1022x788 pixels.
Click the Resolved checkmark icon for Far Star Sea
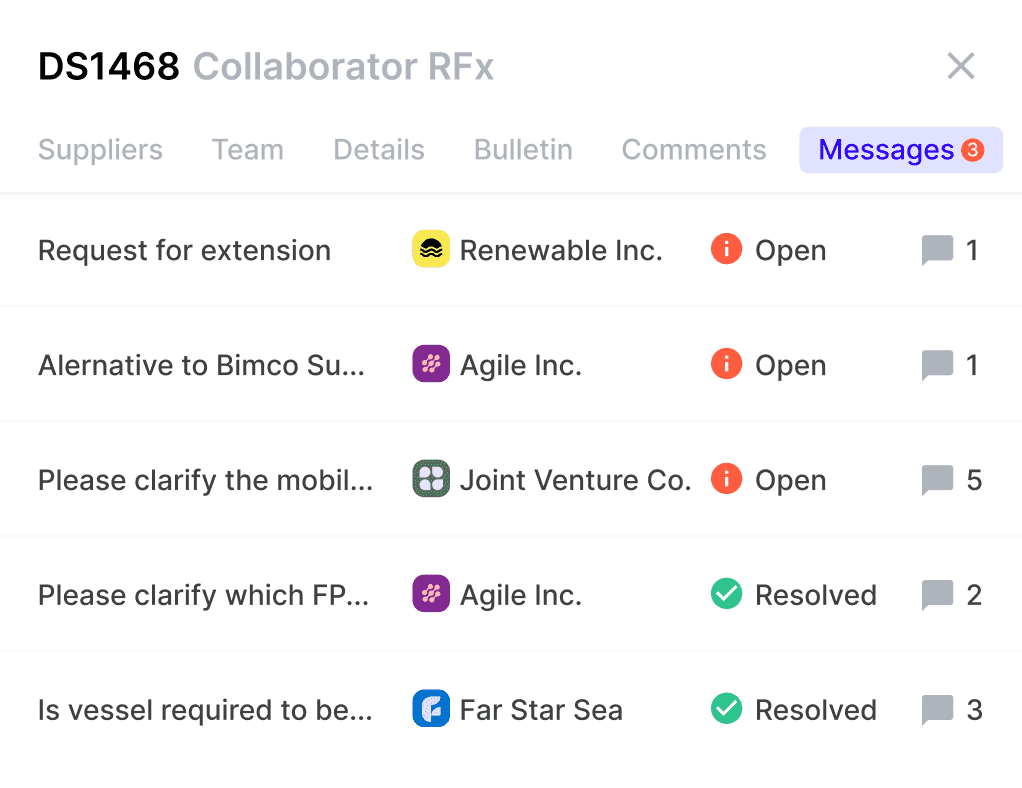726,708
